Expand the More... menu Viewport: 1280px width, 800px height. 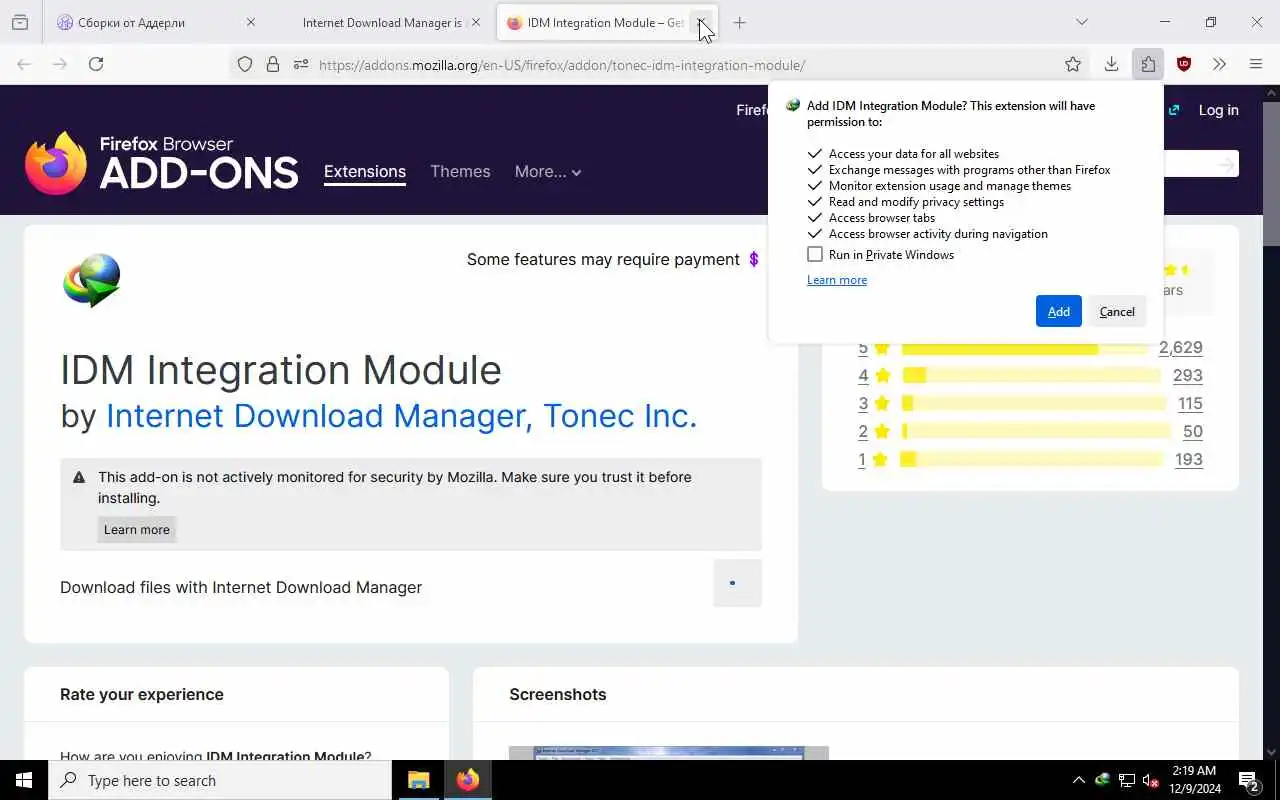548,172
